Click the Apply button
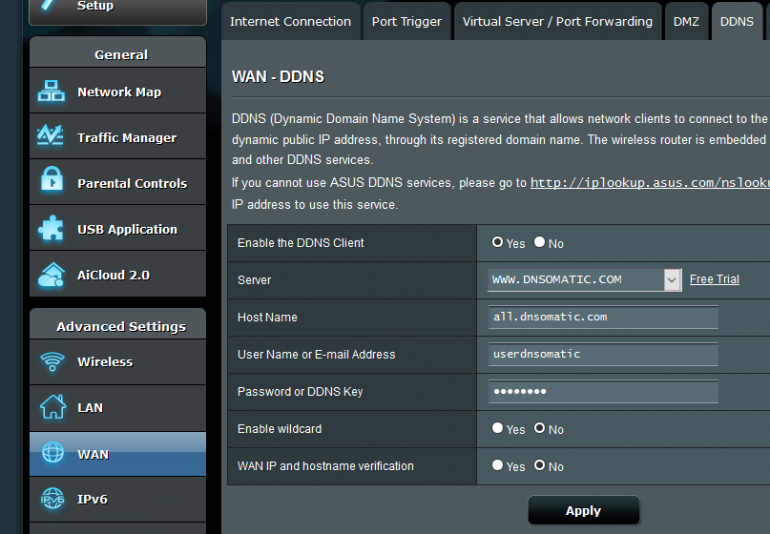The height and width of the screenshot is (534, 770). [583, 510]
